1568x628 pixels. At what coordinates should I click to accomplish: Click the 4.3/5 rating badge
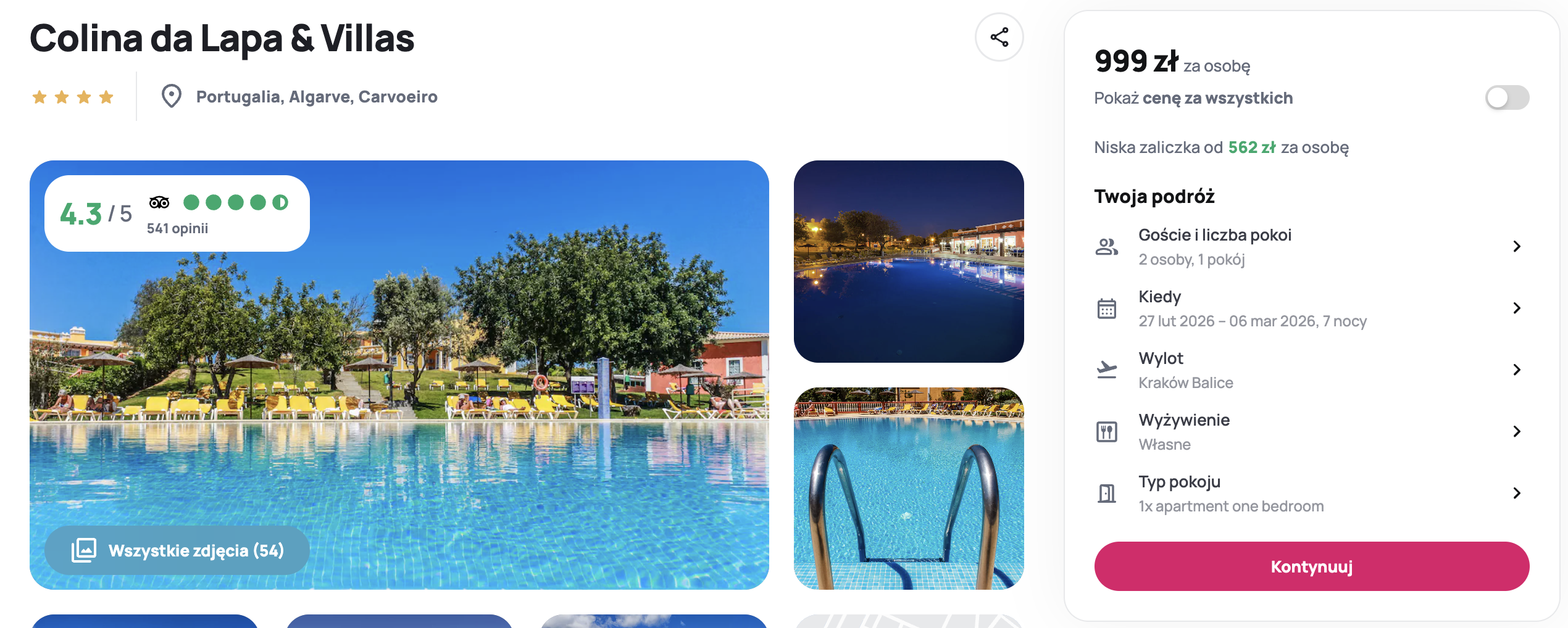[x=177, y=213]
